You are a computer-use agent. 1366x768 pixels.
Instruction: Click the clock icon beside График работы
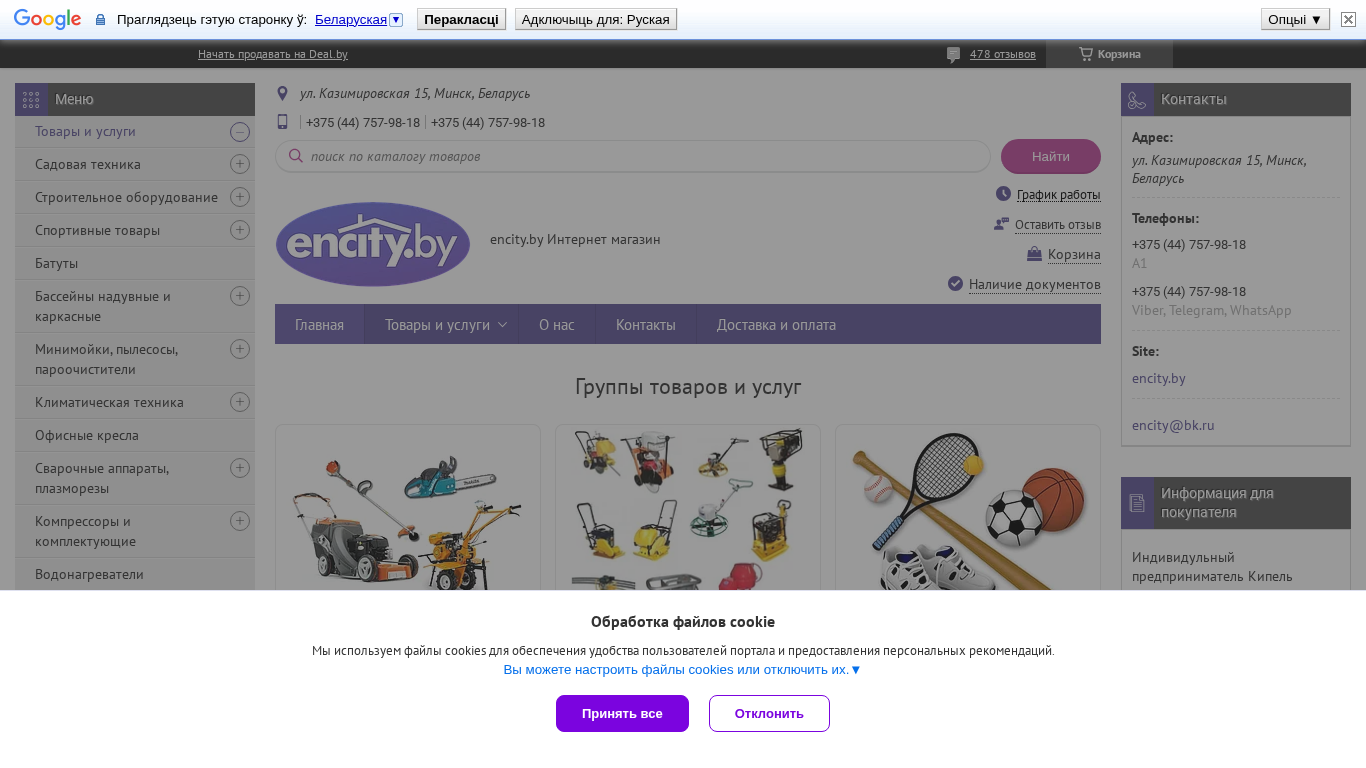1003,194
